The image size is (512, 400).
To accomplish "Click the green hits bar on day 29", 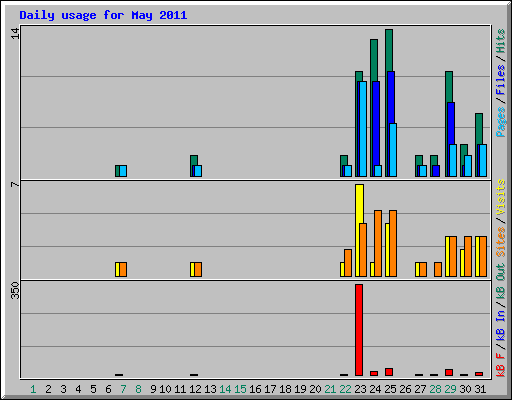I will pyautogui.click(x=449, y=87).
